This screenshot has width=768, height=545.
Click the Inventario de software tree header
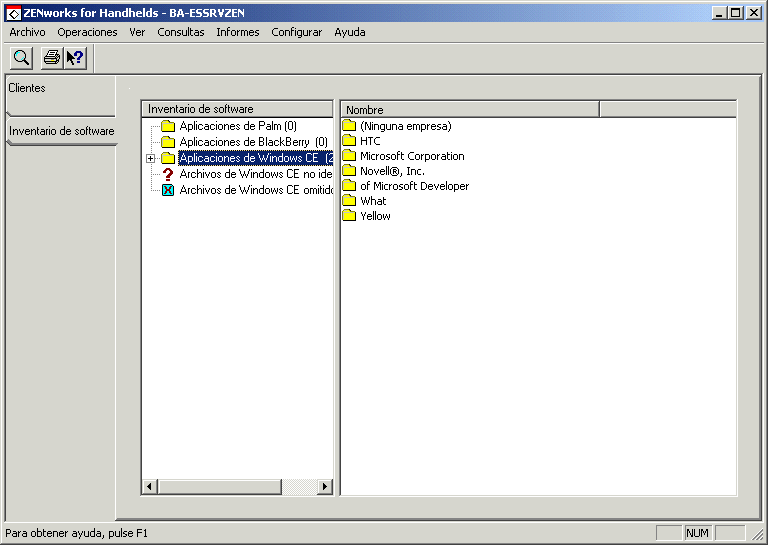[x=237, y=109]
